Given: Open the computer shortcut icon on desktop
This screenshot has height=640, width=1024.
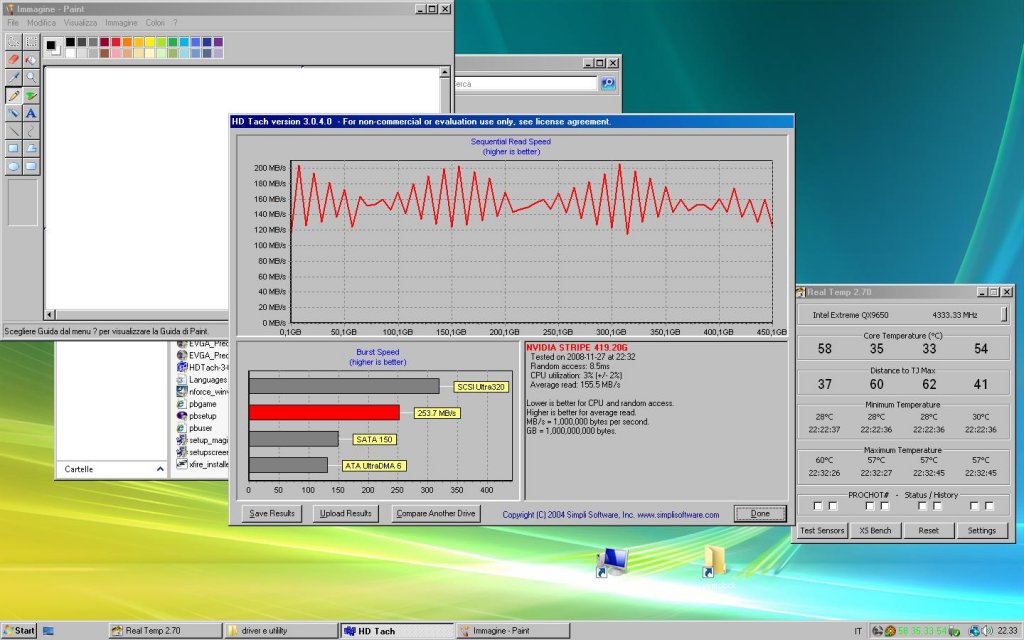Looking at the screenshot, I should click(x=612, y=562).
